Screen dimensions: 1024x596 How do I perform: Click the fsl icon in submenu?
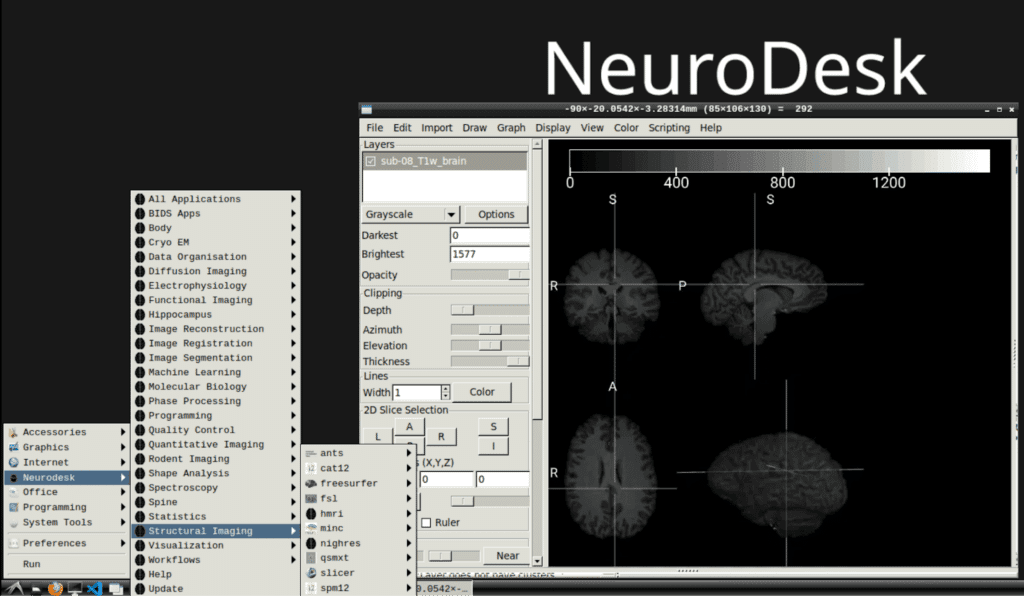[311, 499]
